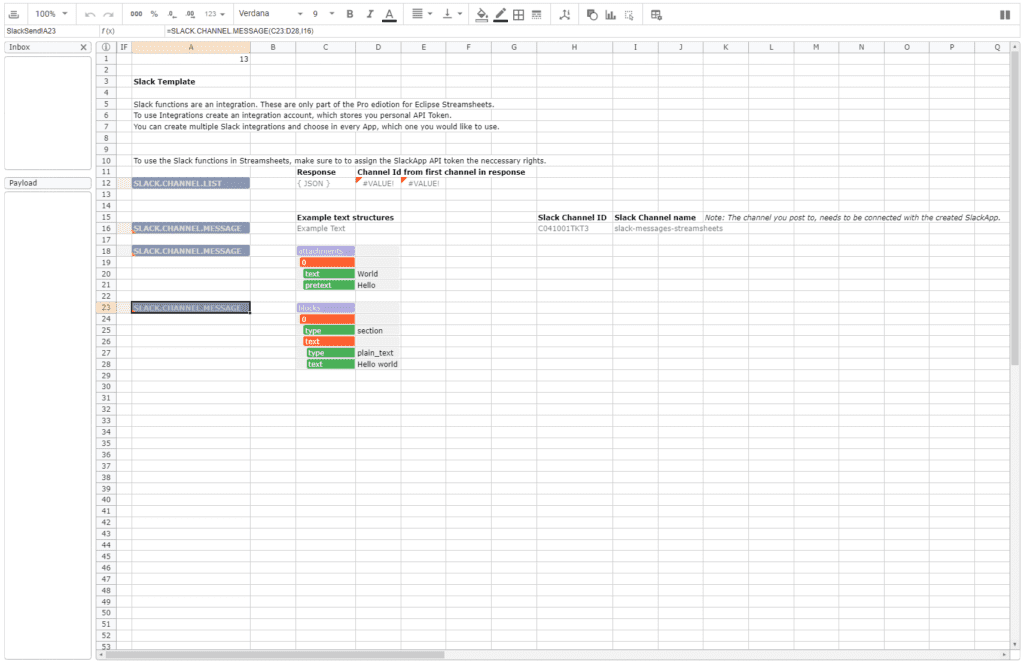This screenshot has width=1024, height=662.
Task: Click the horizontal scrollbar at bottom
Action: [274, 654]
